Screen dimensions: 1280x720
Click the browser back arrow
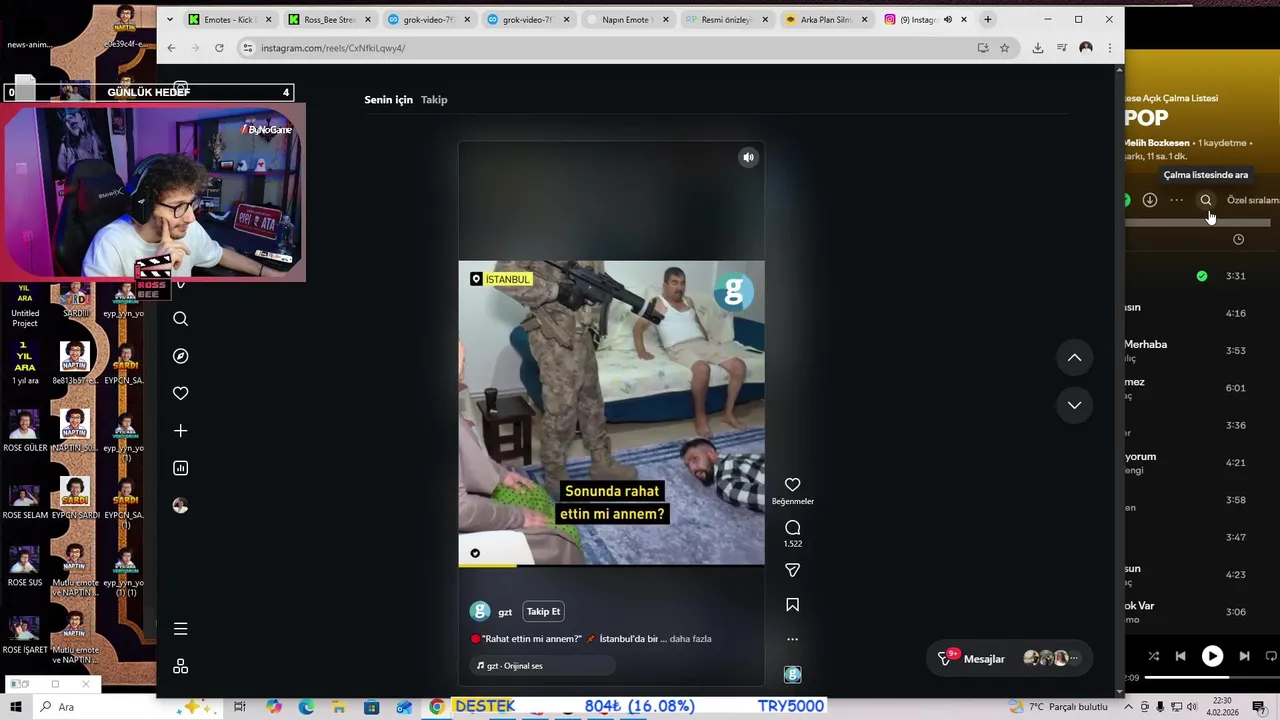(x=171, y=48)
